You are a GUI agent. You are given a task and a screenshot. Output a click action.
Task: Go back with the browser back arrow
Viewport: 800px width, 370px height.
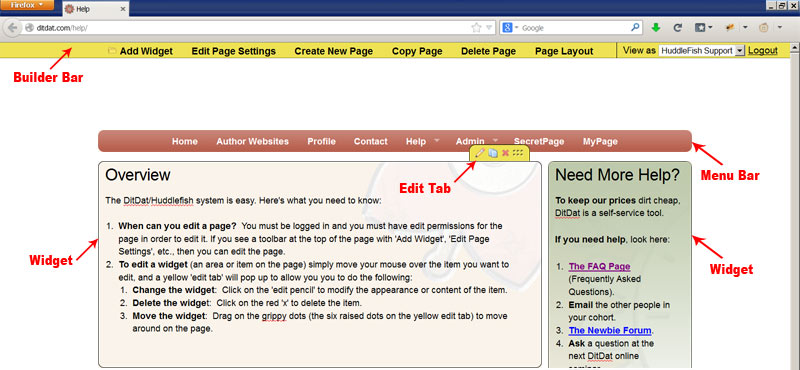[x=13, y=28]
